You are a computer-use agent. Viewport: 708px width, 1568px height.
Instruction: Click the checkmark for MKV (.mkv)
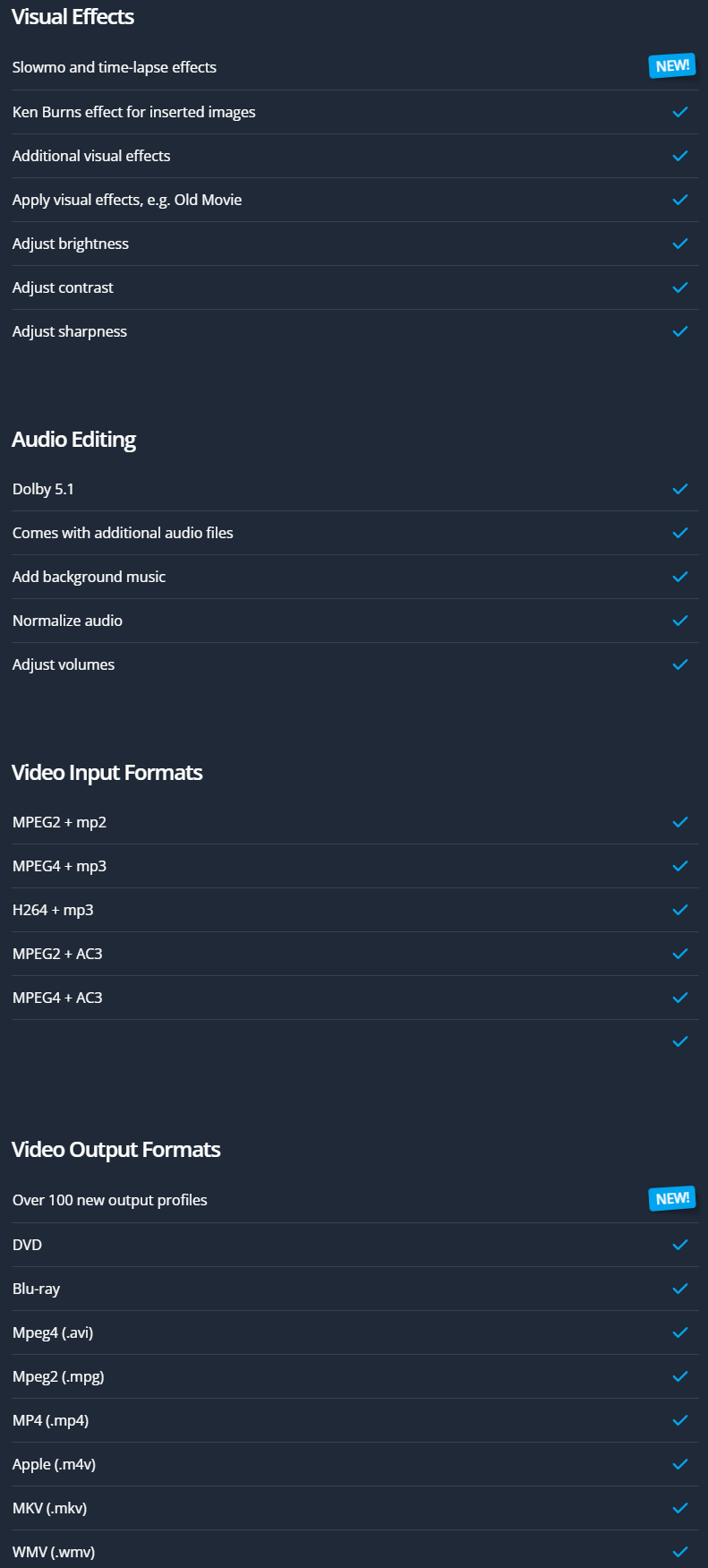click(680, 1508)
